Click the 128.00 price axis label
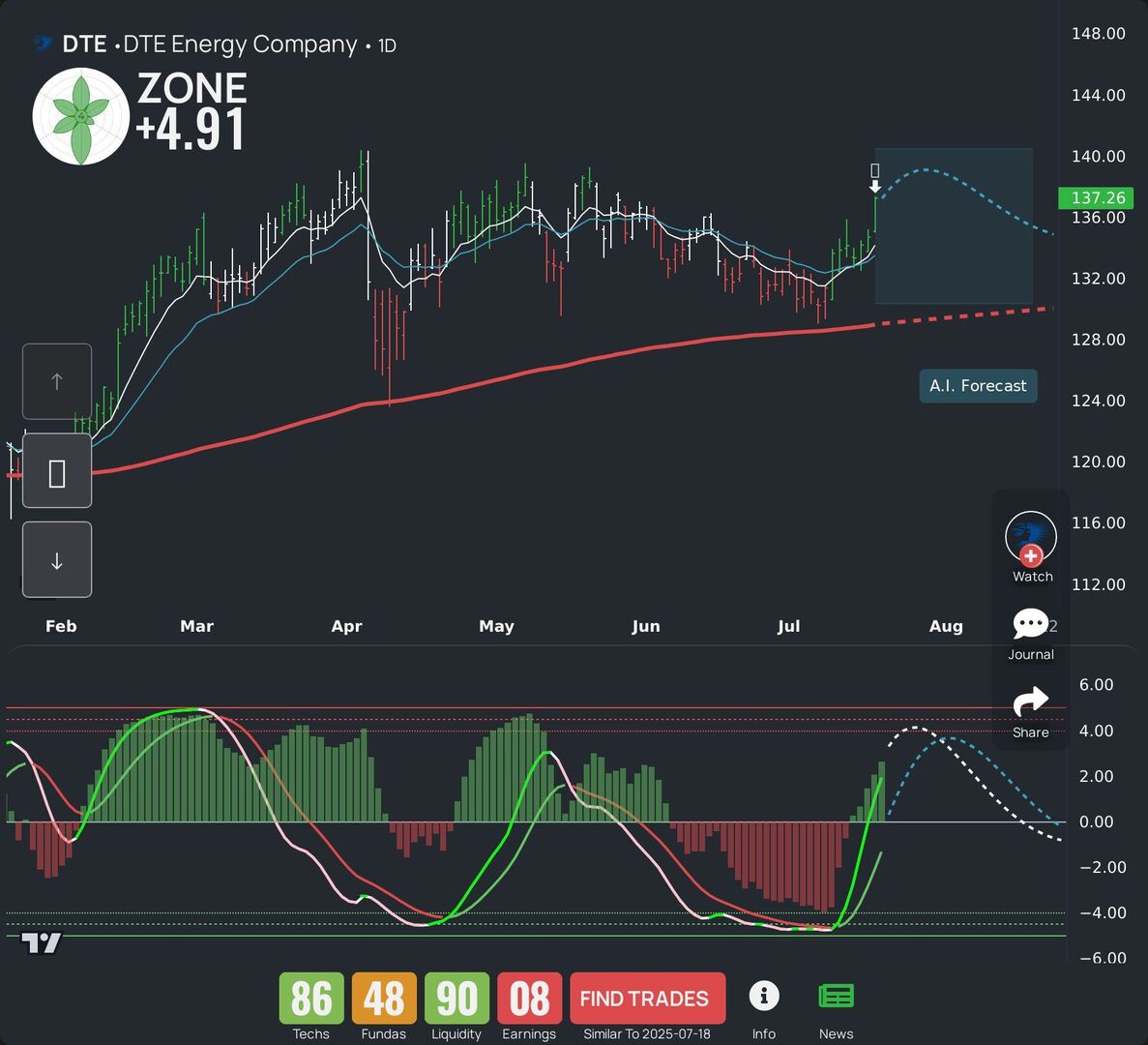The height and width of the screenshot is (1045, 1148). (1099, 340)
